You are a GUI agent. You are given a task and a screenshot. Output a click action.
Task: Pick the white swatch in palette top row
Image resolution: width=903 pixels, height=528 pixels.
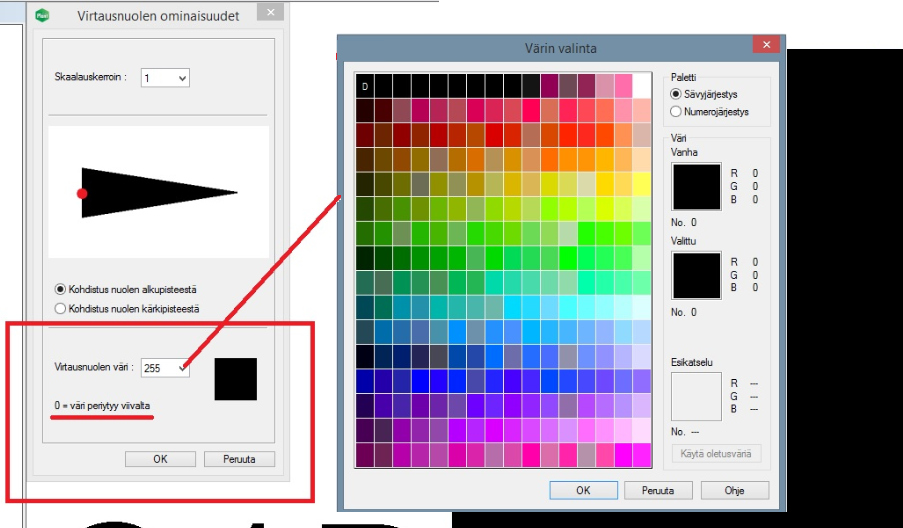pos(640,86)
